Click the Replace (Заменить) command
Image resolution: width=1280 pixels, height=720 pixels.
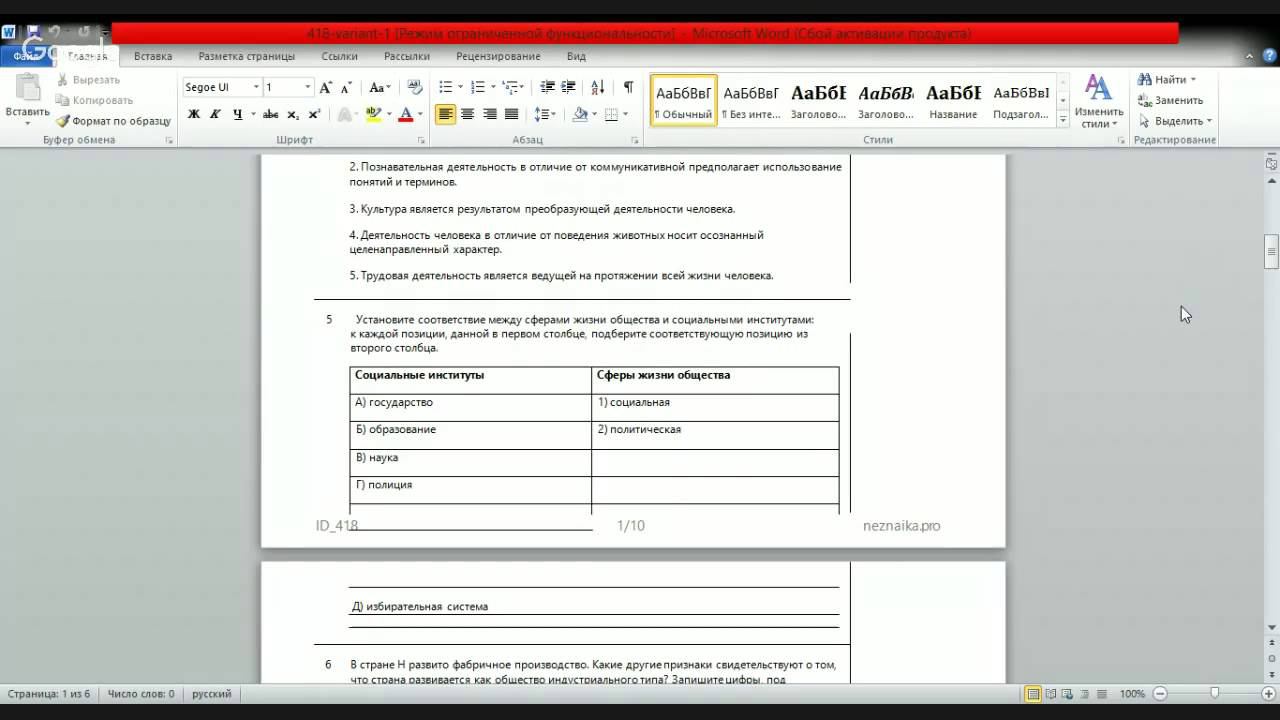point(1171,100)
